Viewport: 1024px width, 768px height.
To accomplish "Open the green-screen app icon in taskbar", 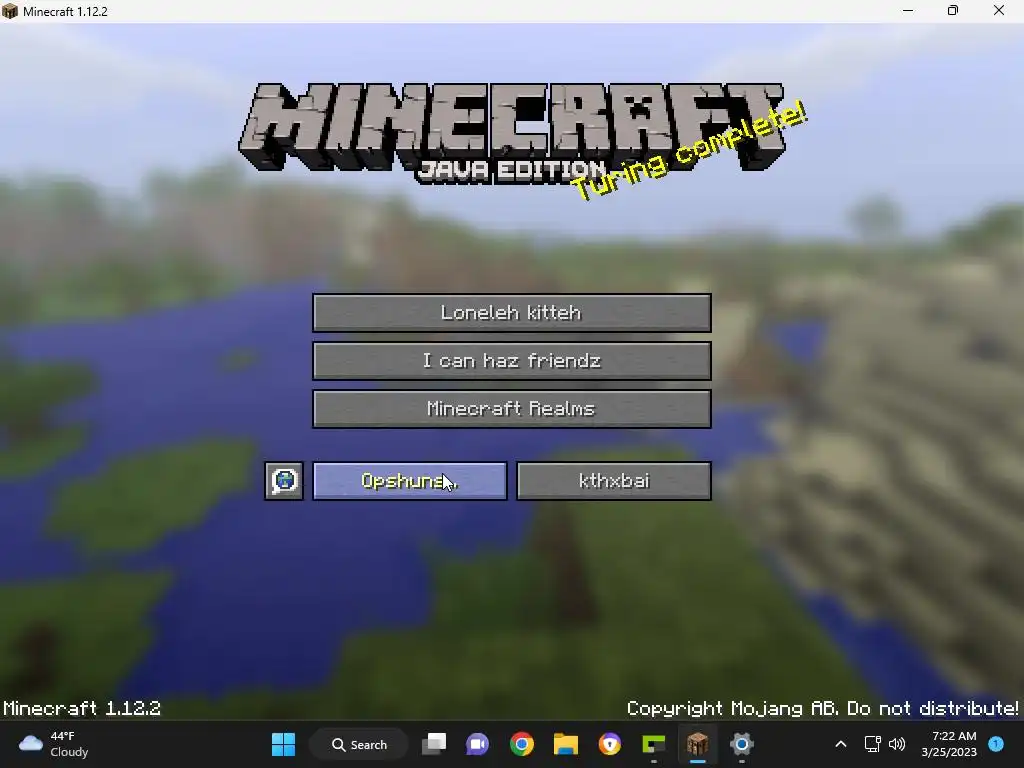I will 654,744.
